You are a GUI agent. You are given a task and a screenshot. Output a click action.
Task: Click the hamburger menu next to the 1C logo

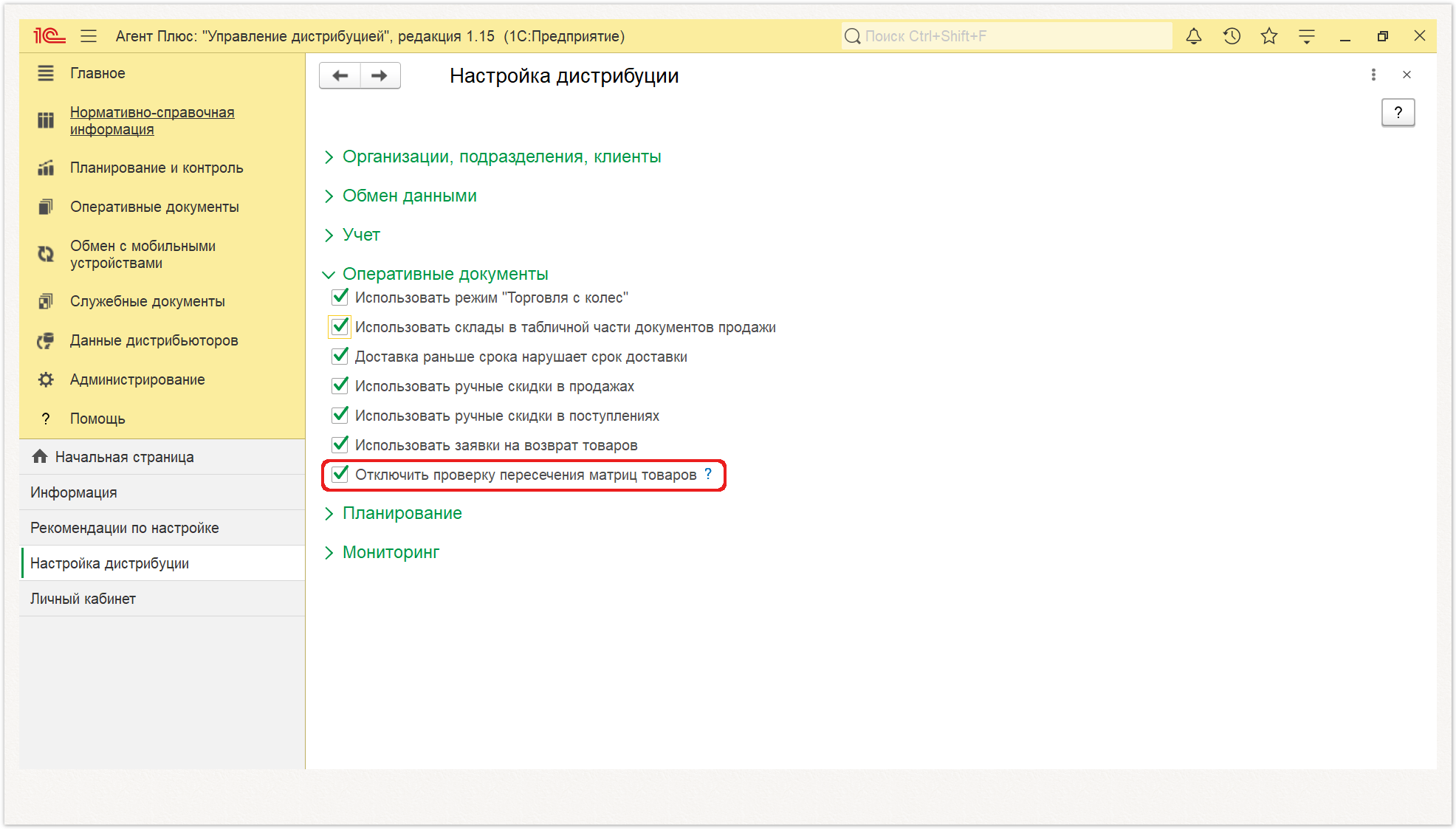(x=89, y=36)
